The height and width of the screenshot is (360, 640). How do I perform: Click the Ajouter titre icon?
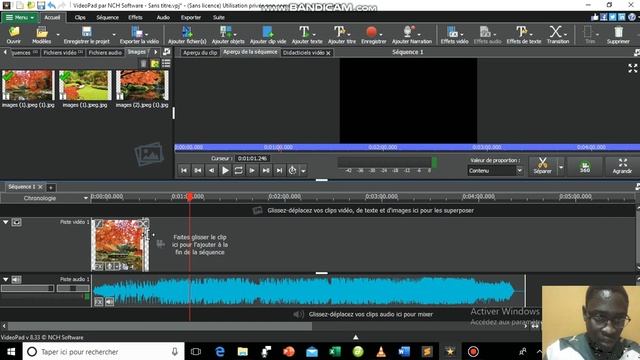[x=341, y=35]
